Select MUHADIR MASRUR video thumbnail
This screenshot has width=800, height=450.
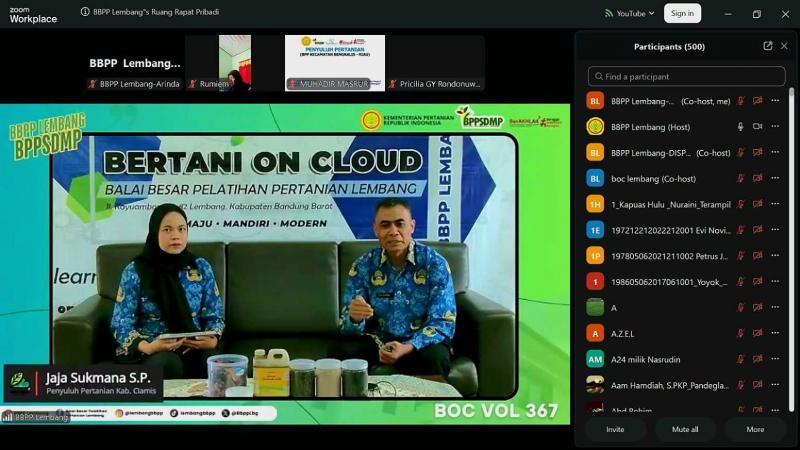click(x=335, y=63)
